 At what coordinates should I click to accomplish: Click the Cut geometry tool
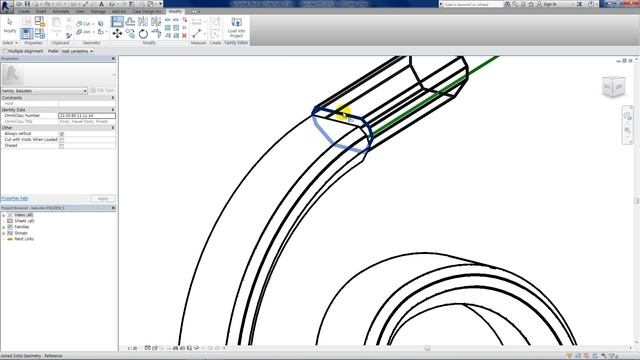tap(83, 24)
